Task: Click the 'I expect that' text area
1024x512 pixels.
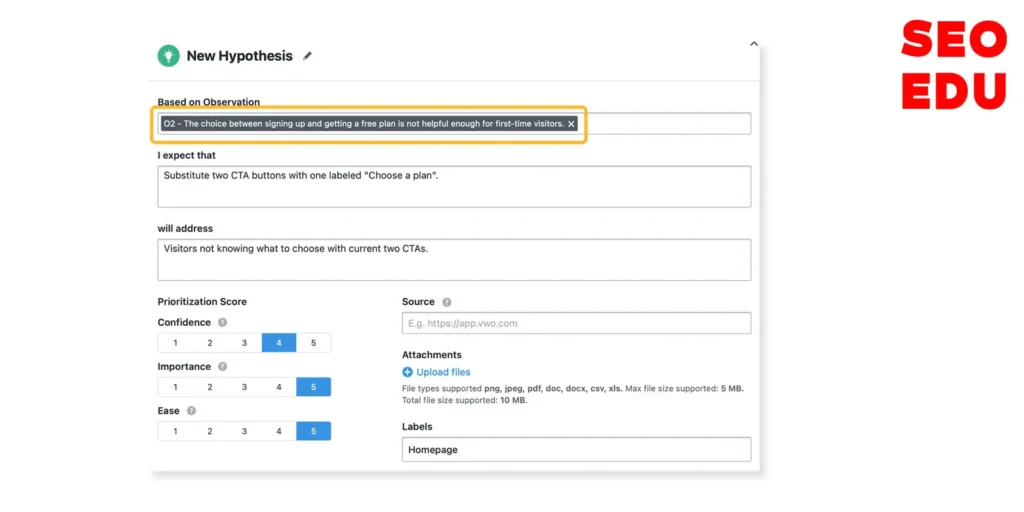Action: 454,186
